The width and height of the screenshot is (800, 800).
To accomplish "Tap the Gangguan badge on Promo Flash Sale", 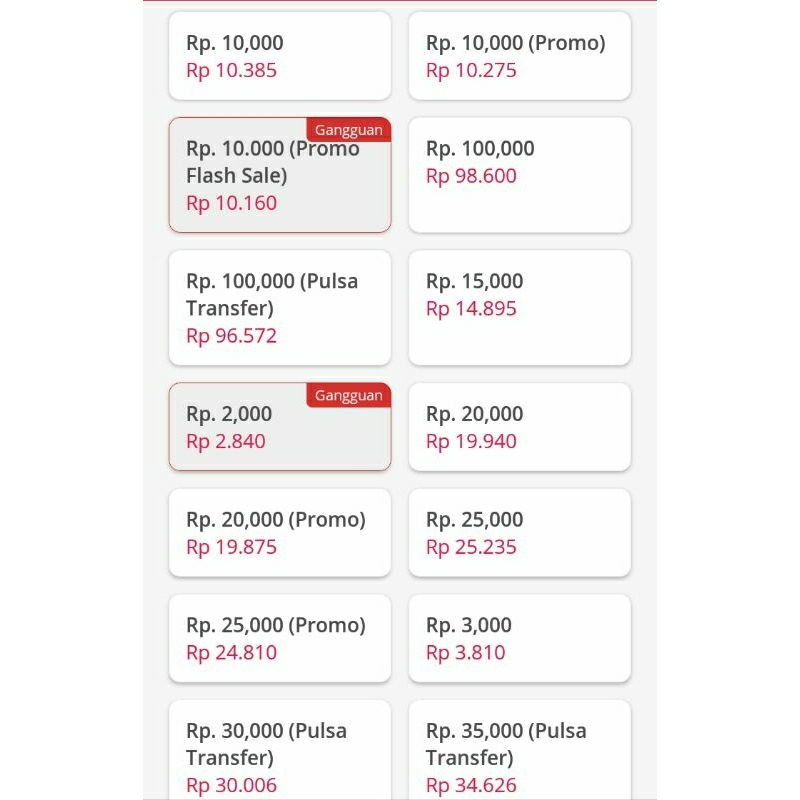I will click(x=349, y=129).
